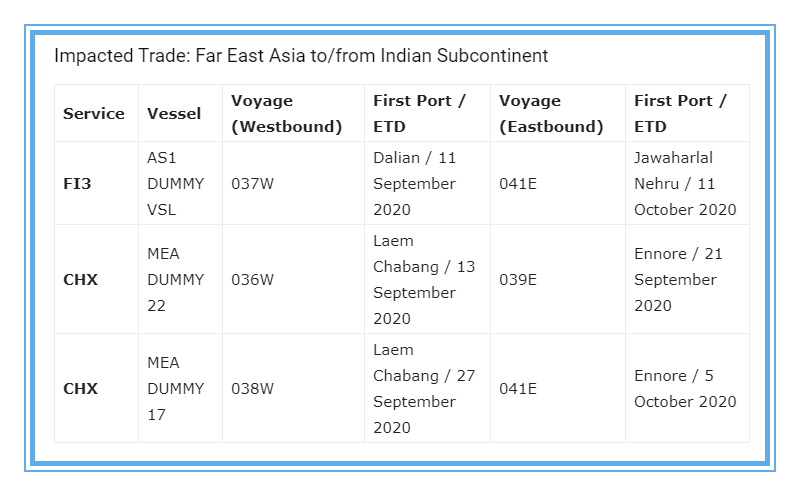Select the 'AS1 DUMMY VSL' vessel cell
The width and height of the screenshot is (800, 496).
176,184
